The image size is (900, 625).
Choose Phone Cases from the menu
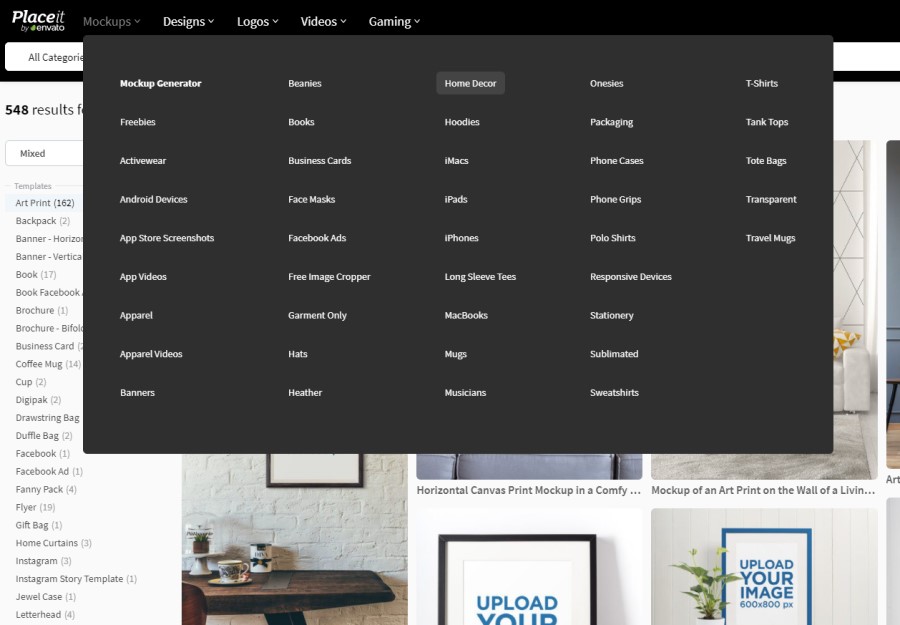tap(617, 161)
